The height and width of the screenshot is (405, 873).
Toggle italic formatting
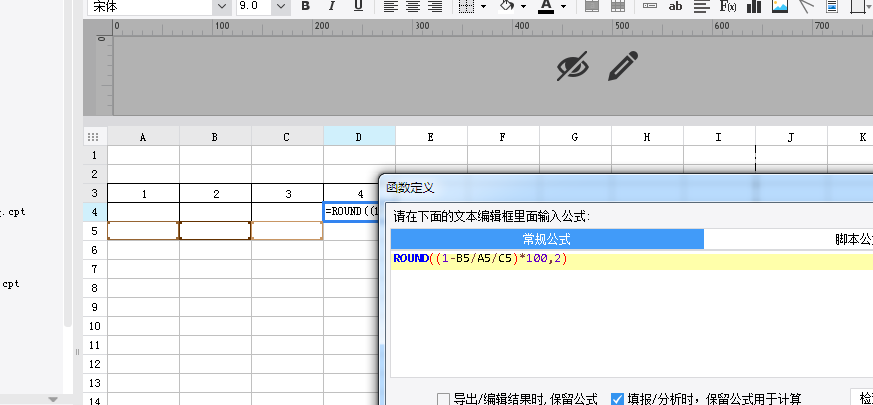tap(332, 6)
